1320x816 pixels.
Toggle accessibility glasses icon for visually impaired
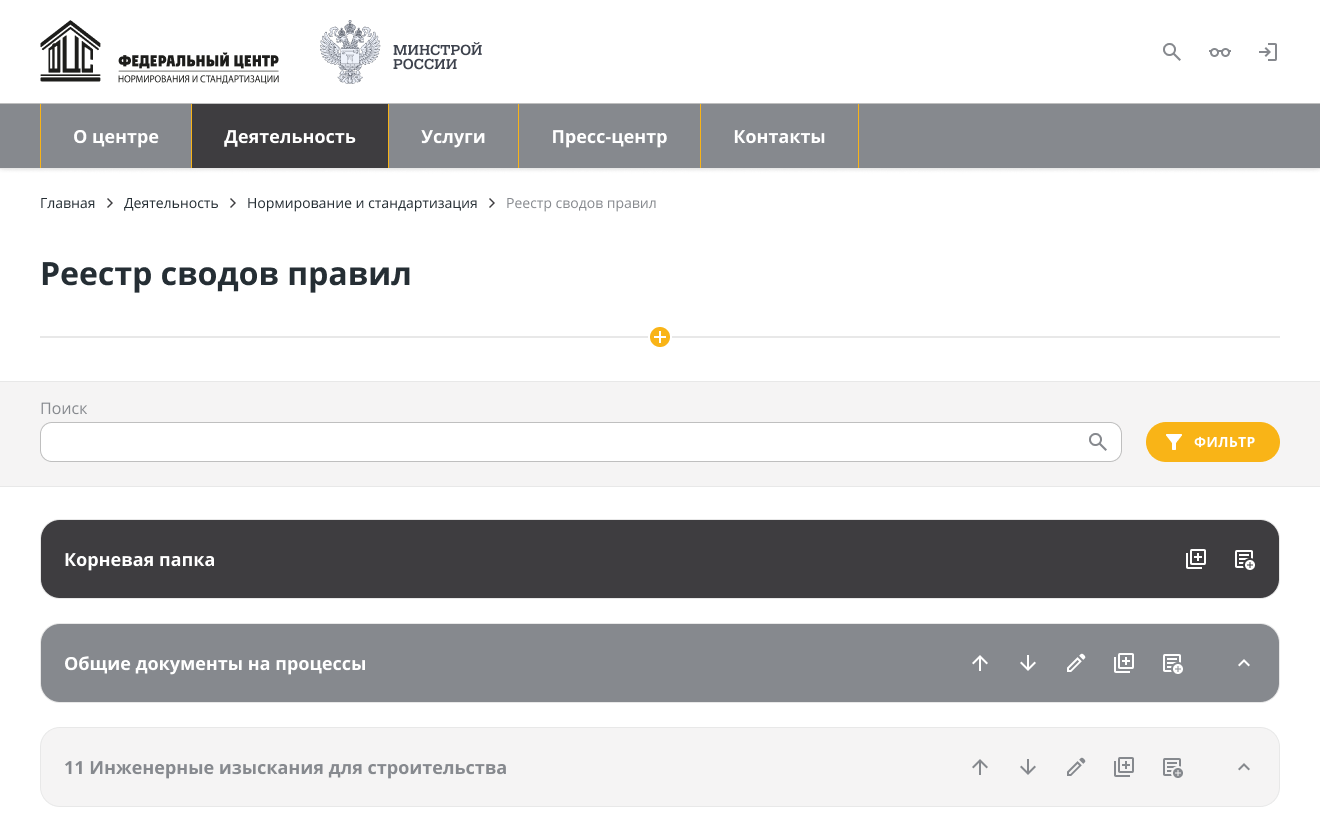1219,52
